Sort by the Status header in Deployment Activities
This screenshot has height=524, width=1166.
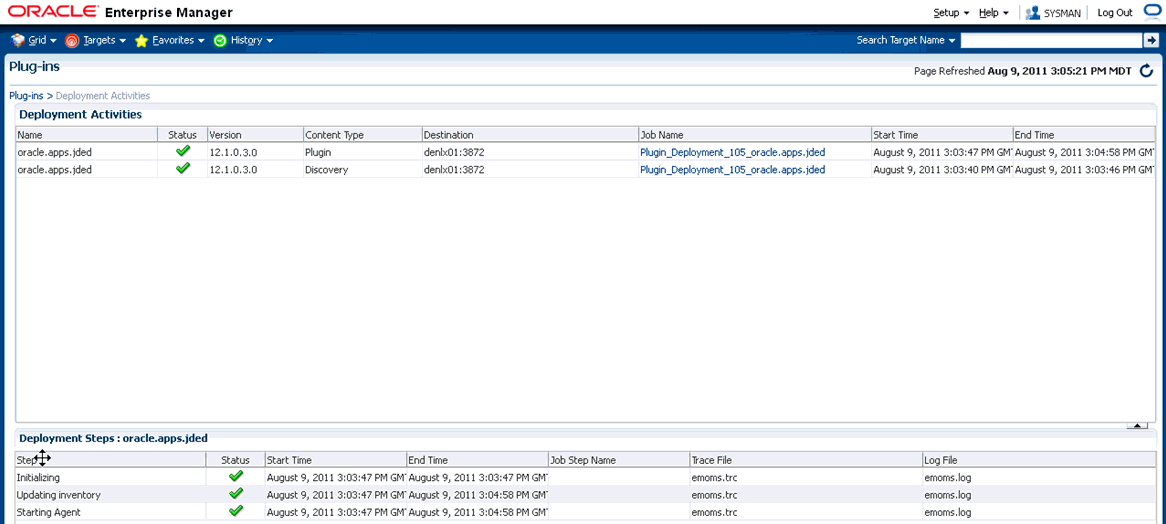pyautogui.click(x=182, y=135)
